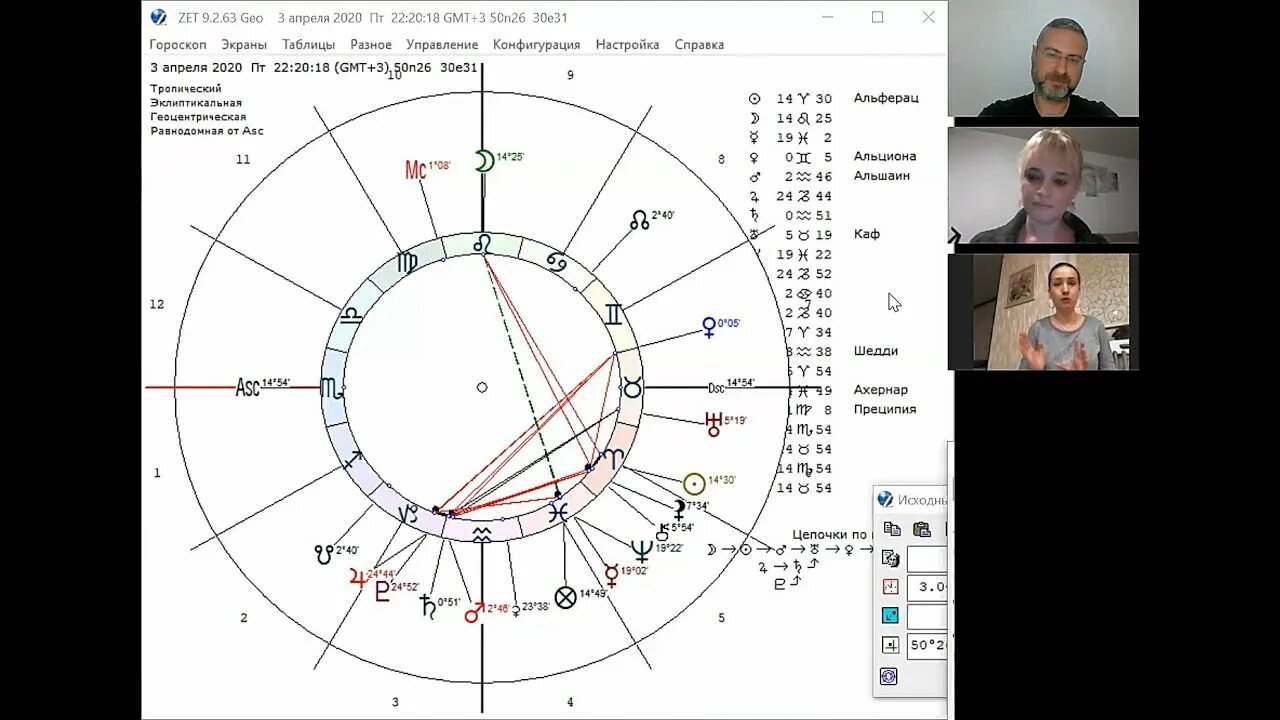Image resolution: width=1280 pixels, height=720 pixels.
Task: Click the coordinates crosshair icon in dialog
Action: [x=889, y=645]
